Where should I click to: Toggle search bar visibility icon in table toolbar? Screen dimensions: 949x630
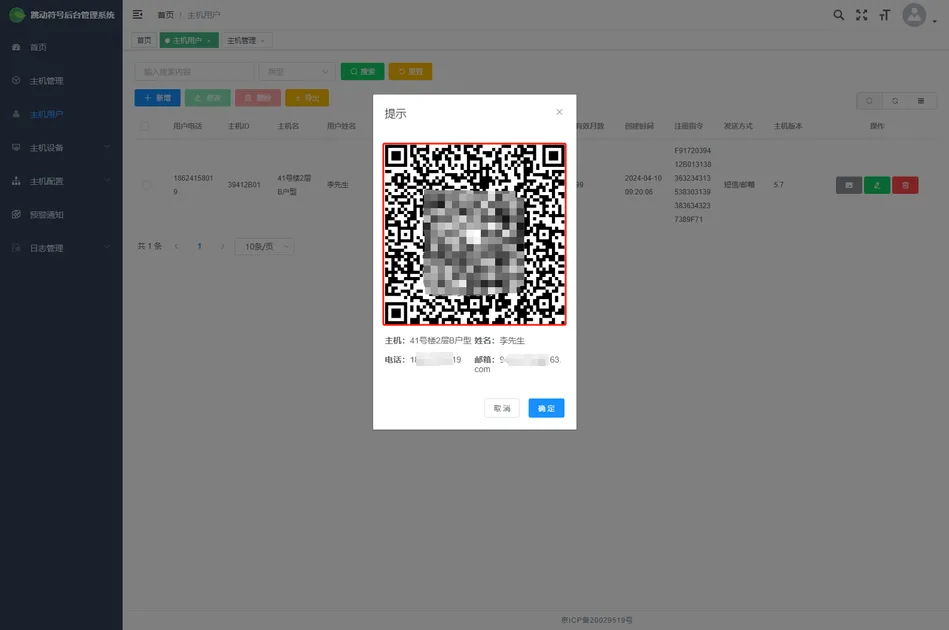869,101
